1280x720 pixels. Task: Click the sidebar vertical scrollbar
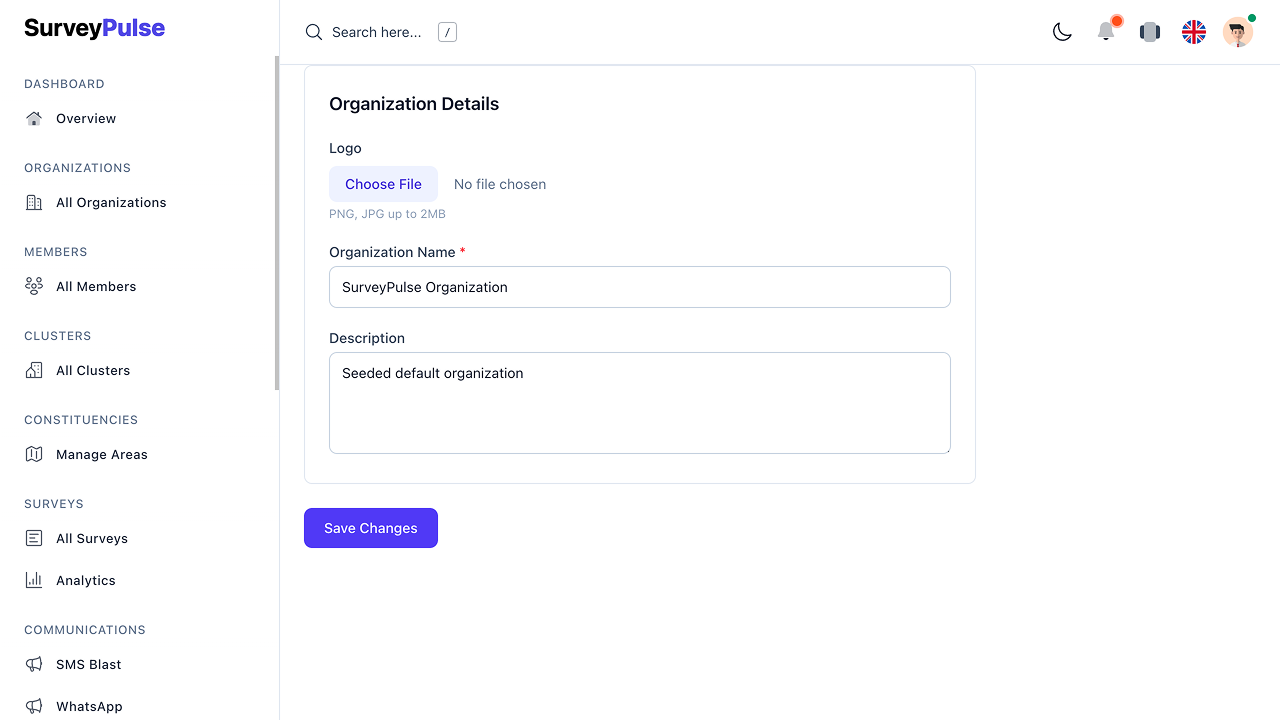point(277,222)
